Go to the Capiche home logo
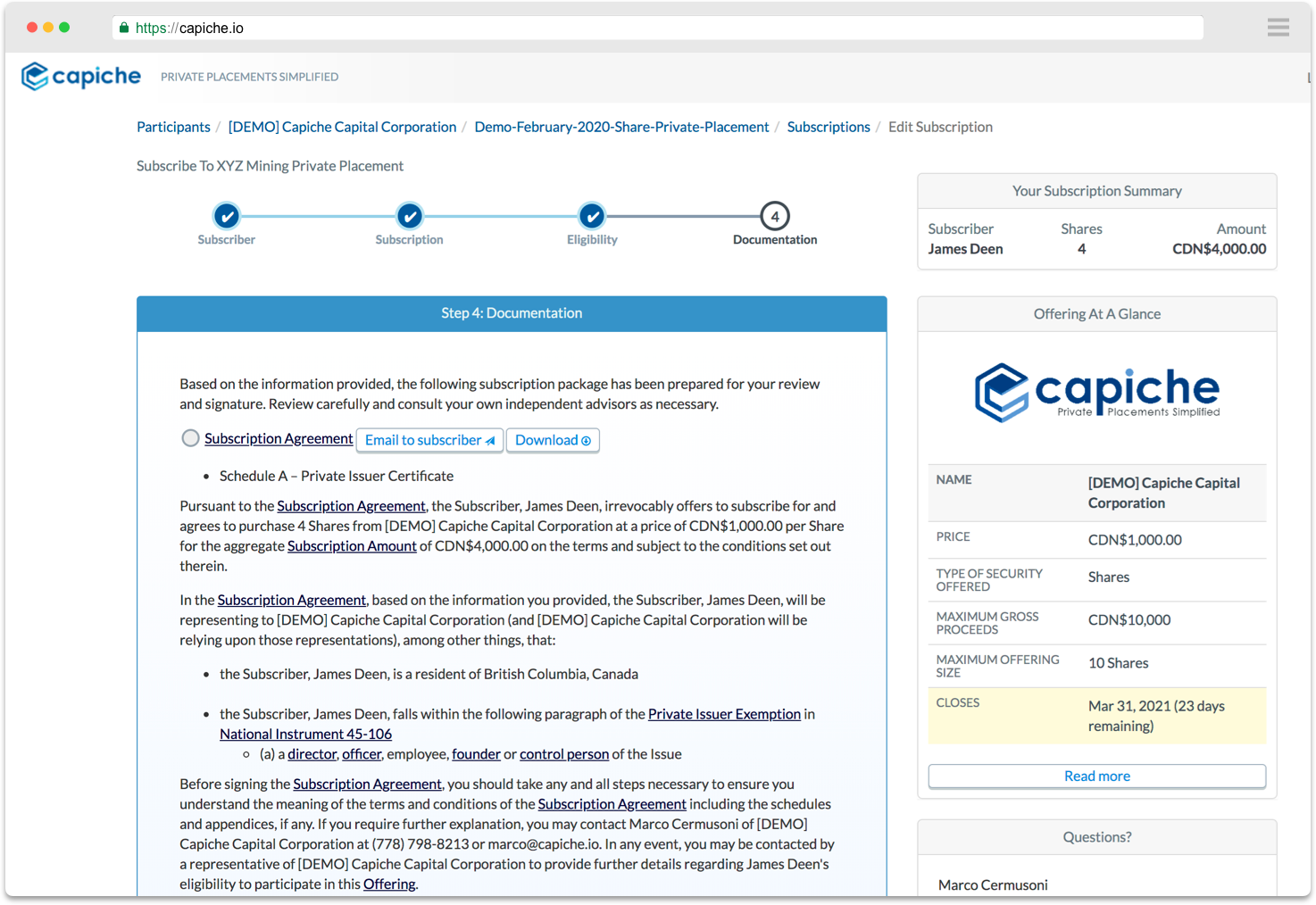The image size is (1316, 905). point(81,77)
